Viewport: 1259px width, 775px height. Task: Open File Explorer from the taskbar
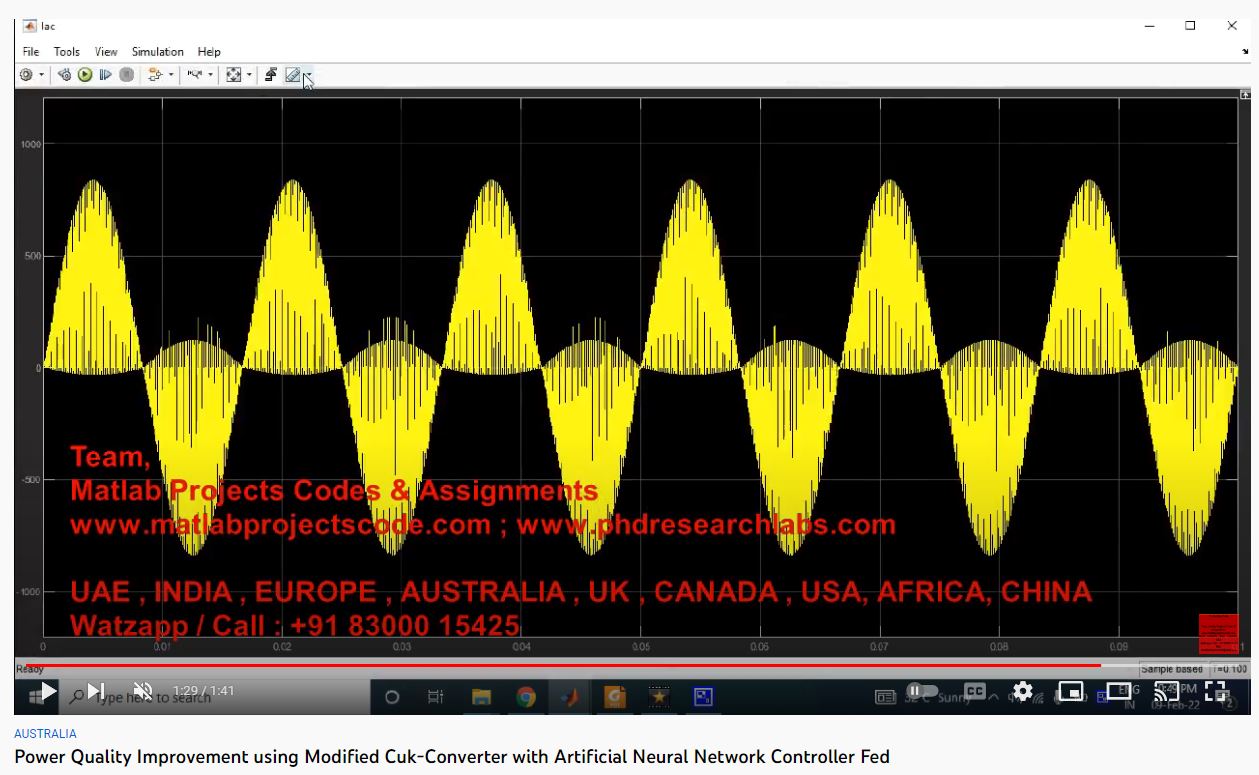481,697
